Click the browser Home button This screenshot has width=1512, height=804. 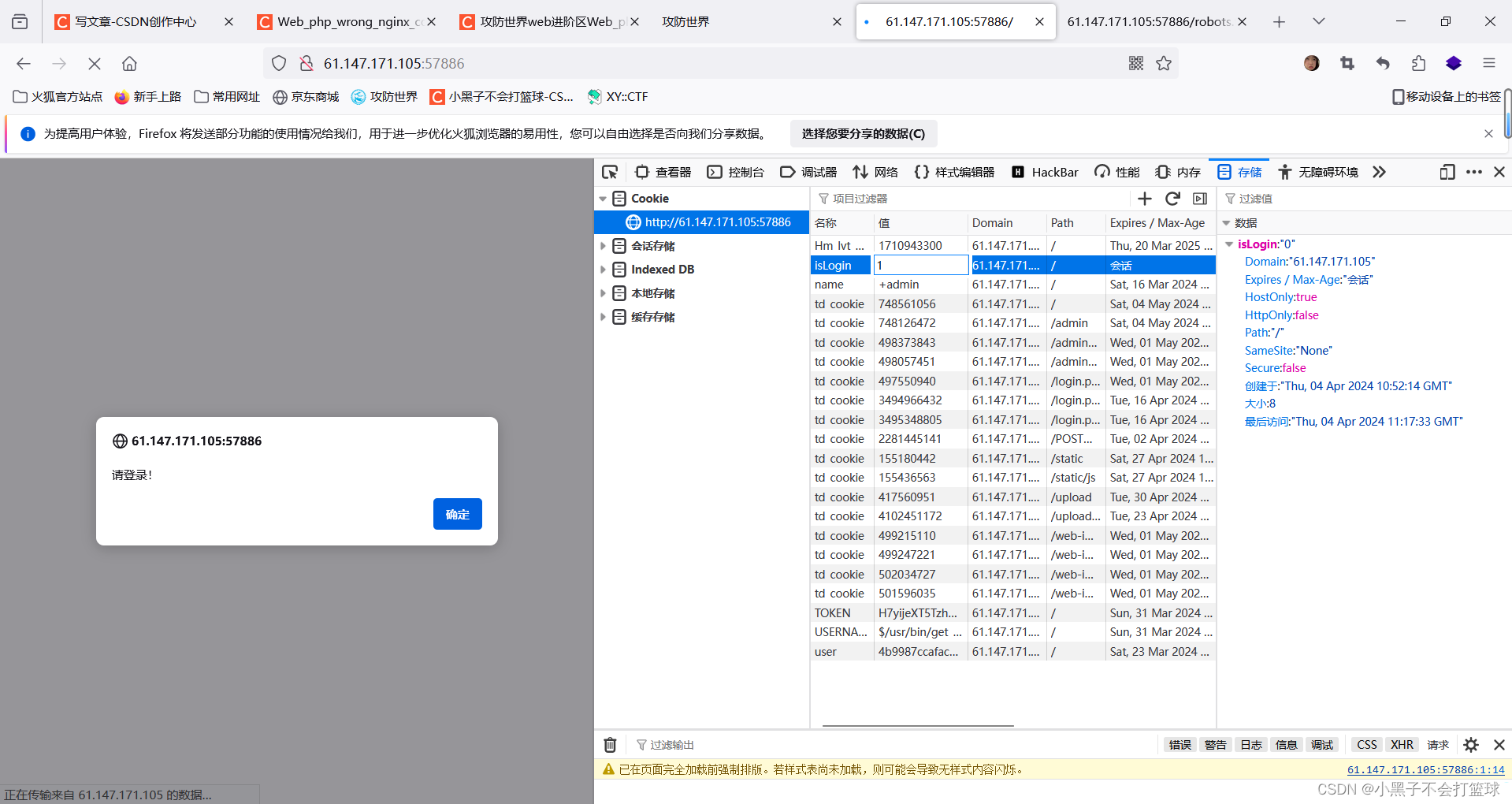coord(129,63)
